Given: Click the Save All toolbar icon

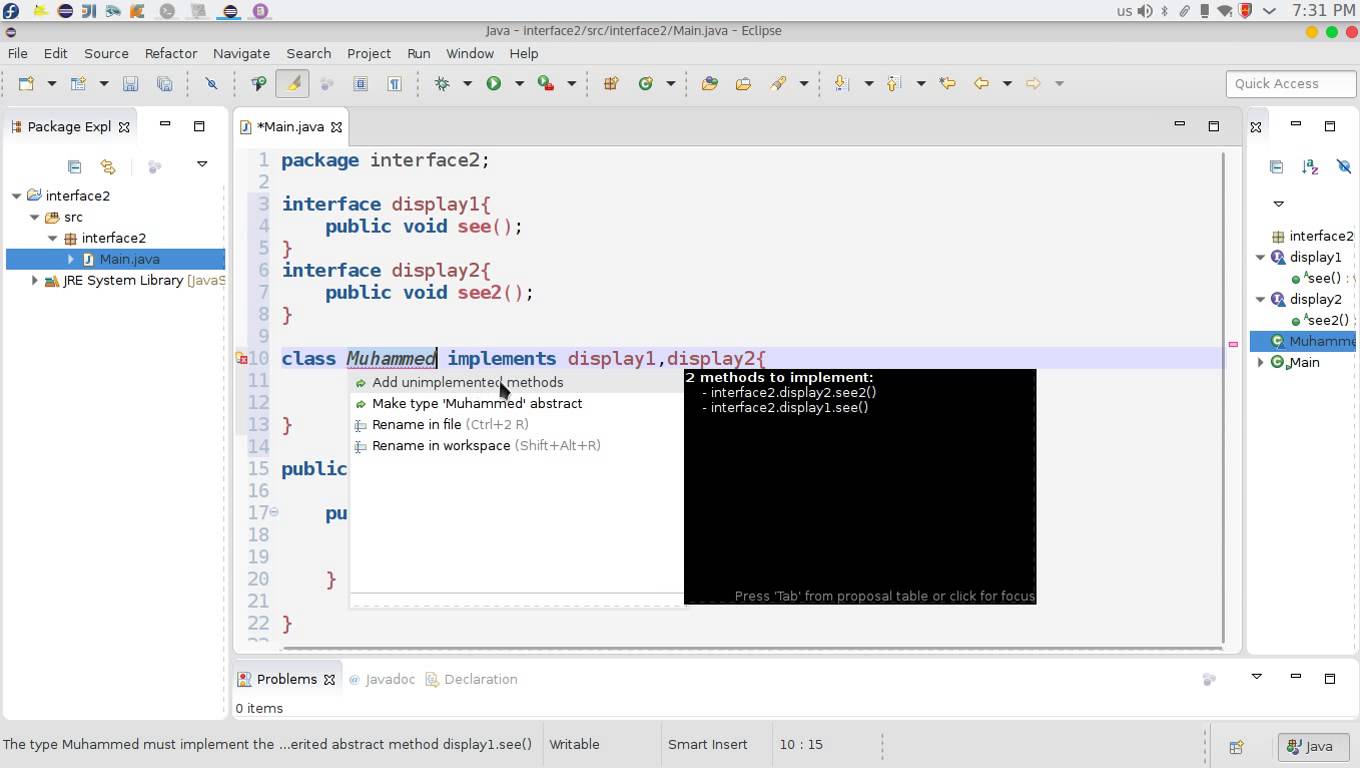Looking at the screenshot, I should [164, 83].
